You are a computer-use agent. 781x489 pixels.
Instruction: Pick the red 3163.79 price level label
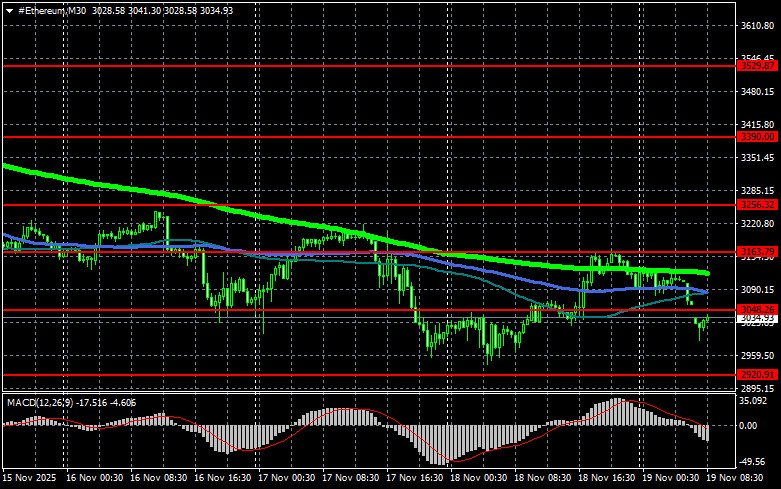pyautogui.click(x=757, y=251)
